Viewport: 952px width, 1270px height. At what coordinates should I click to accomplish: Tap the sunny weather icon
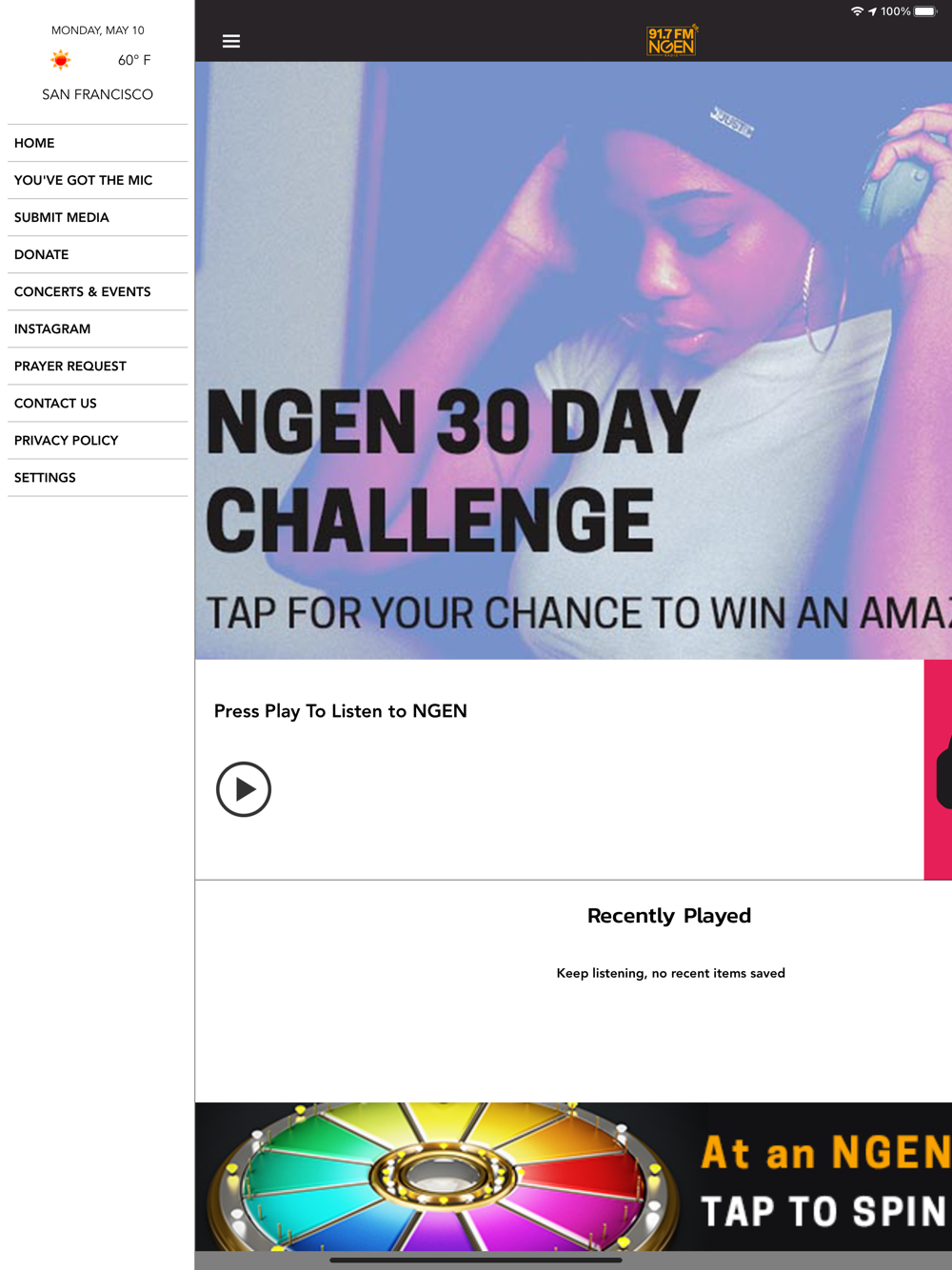coord(61,60)
